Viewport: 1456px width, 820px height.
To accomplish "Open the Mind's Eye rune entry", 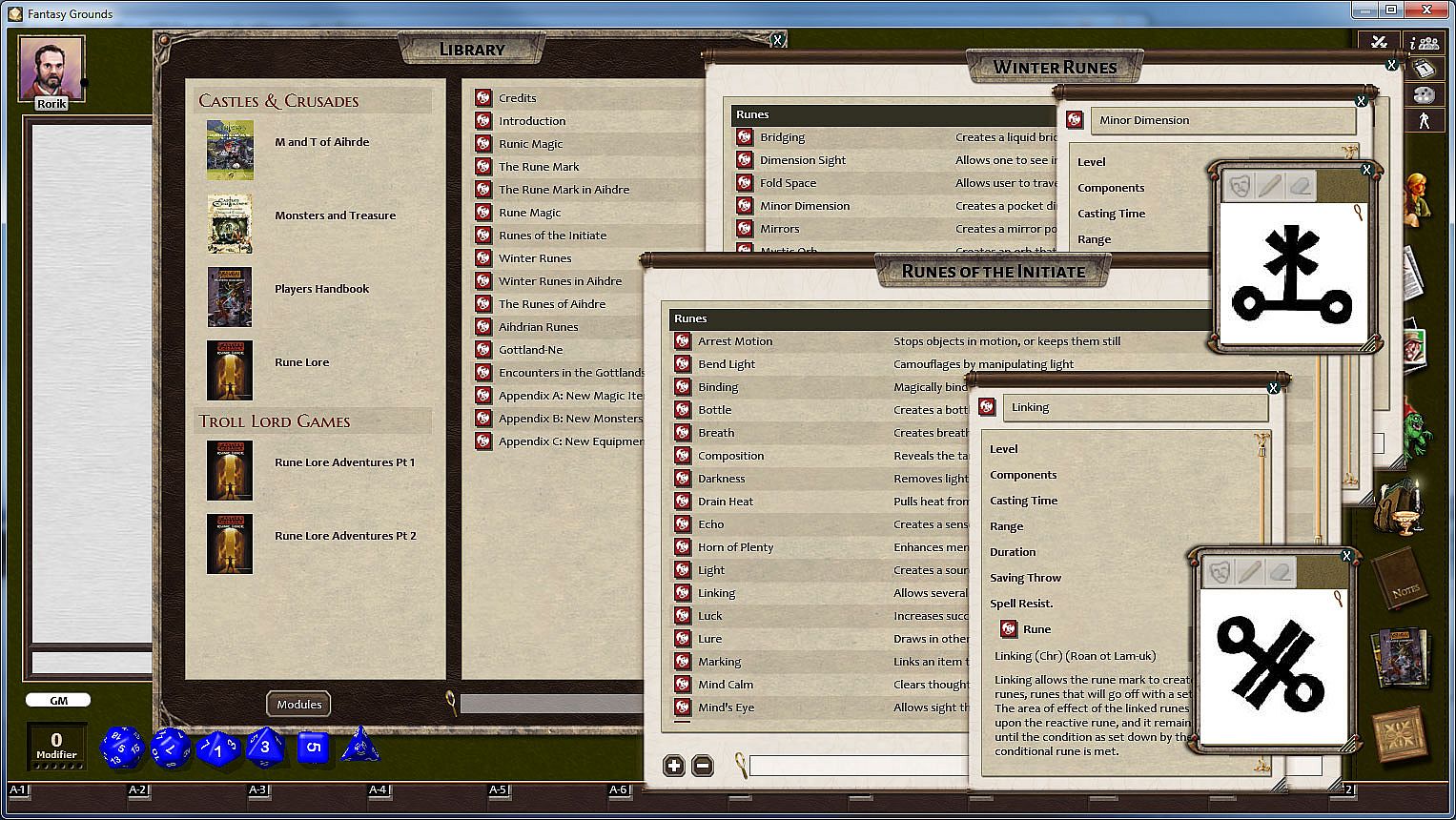I will click(727, 707).
